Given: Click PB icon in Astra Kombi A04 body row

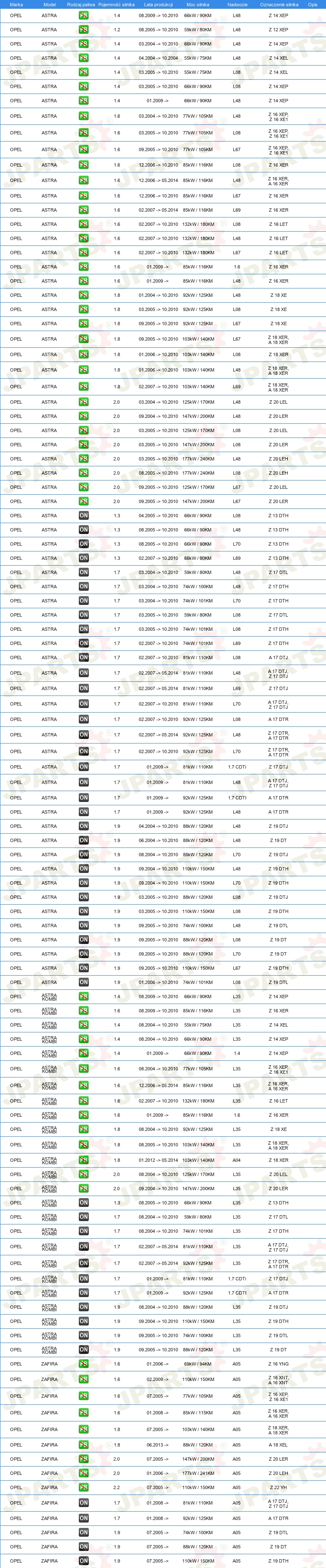Looking at the screenshot, I should 83,1160.
